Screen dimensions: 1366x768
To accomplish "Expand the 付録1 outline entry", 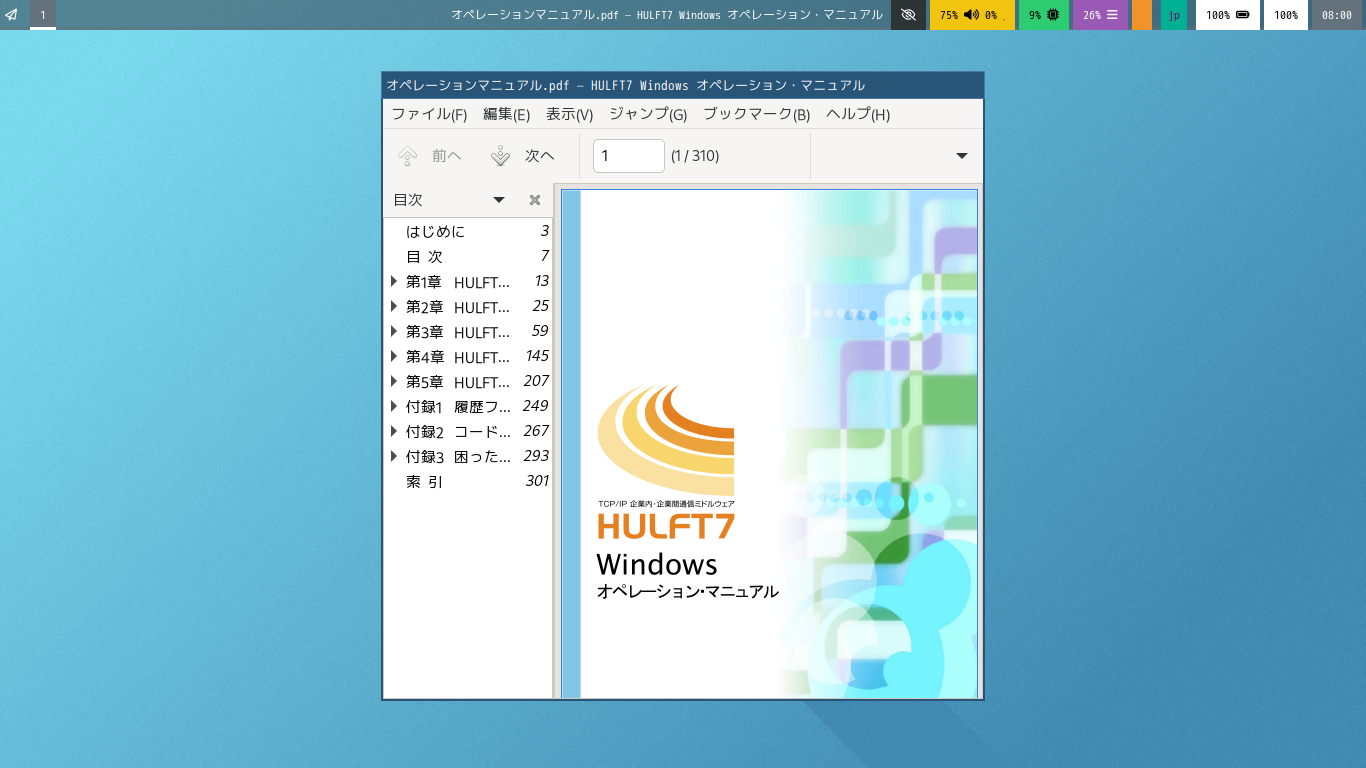I will click(x=394, y=406).
